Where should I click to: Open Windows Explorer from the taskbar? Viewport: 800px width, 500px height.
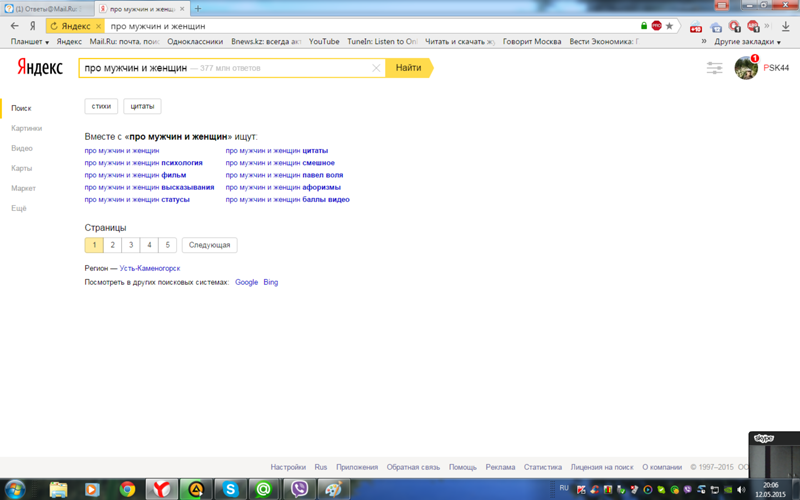pos(58,490)
